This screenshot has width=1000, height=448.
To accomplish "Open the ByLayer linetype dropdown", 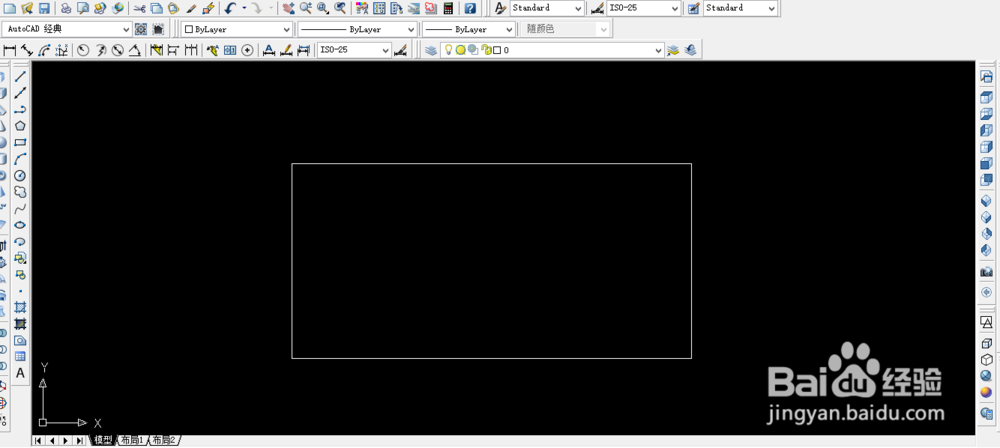I will pyautogui.click(x=357, y=29).
